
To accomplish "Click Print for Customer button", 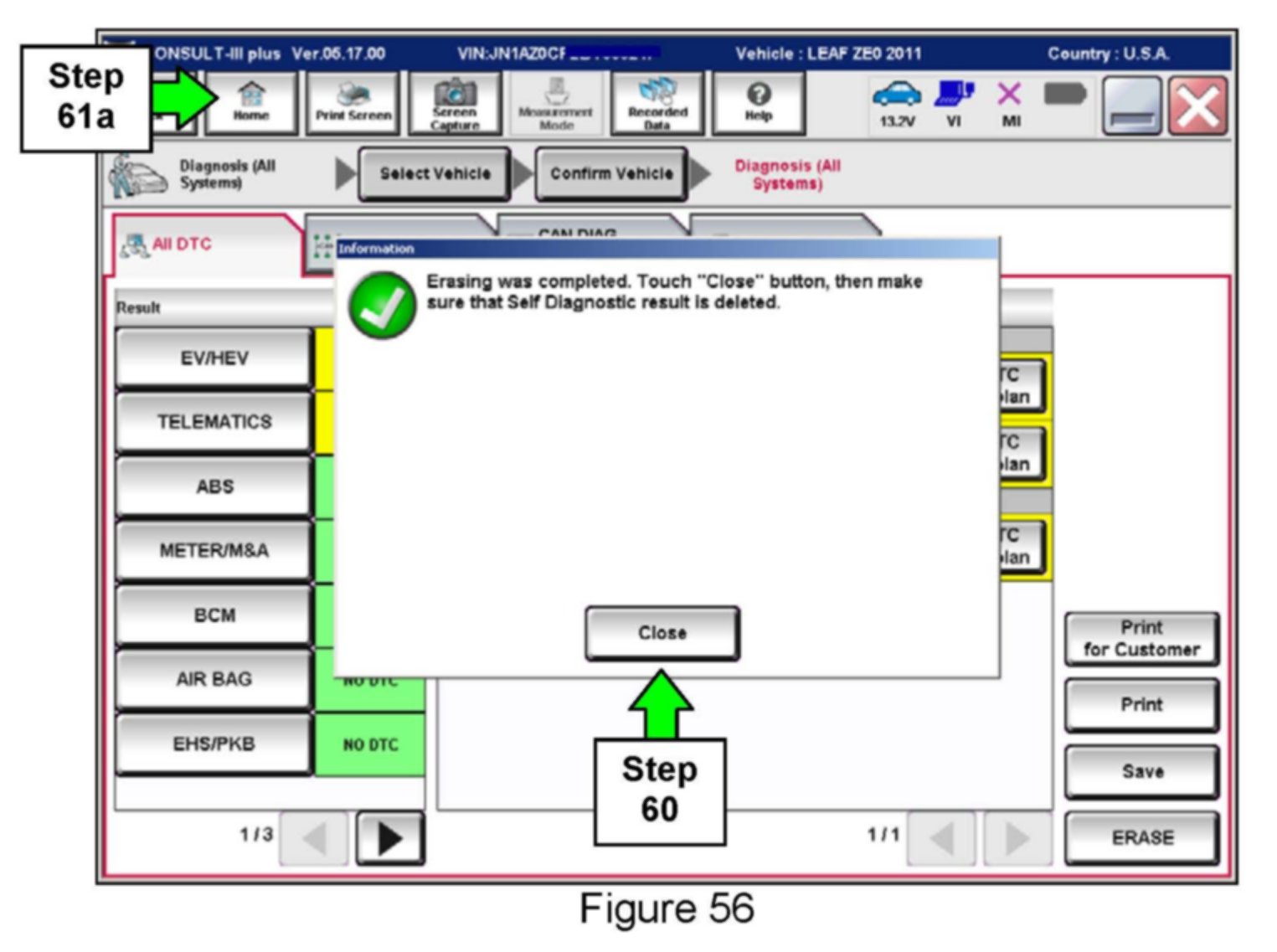I will pyautogui.click(x=1141, y=638).
